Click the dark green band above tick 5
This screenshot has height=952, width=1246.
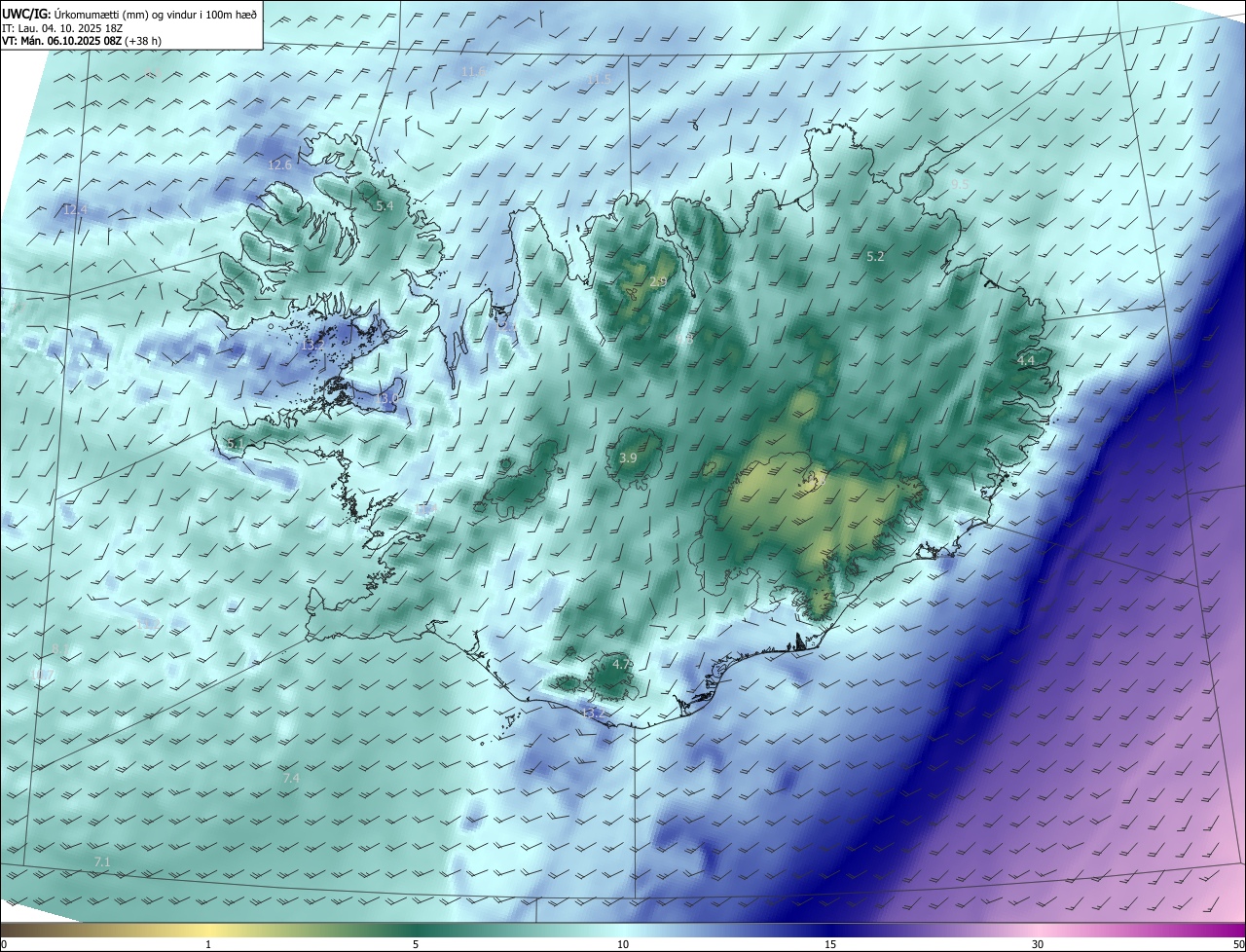[416, 930]
